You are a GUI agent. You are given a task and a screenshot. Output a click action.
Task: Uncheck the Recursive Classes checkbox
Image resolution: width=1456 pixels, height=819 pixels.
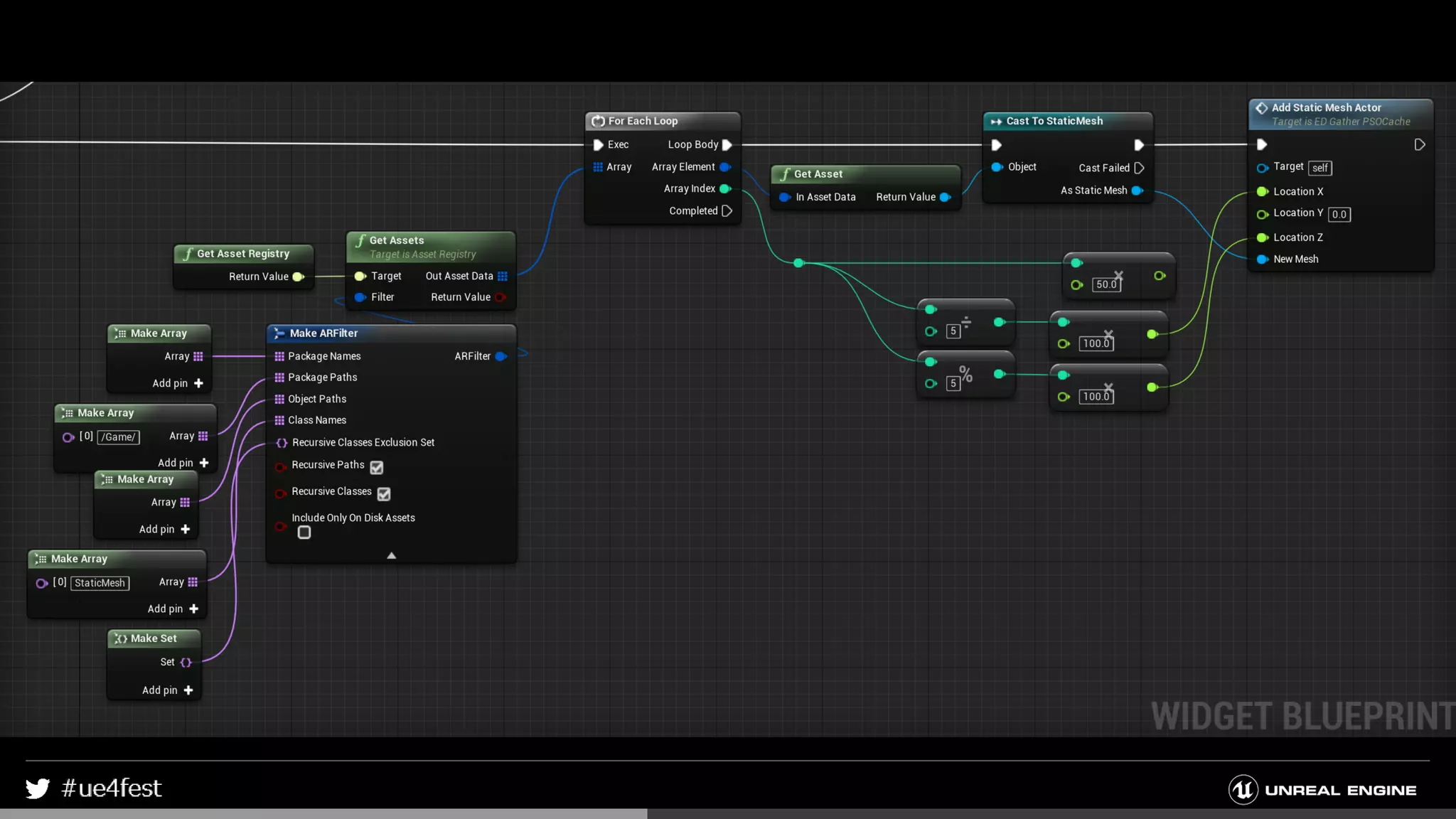[x=384, y=493]
